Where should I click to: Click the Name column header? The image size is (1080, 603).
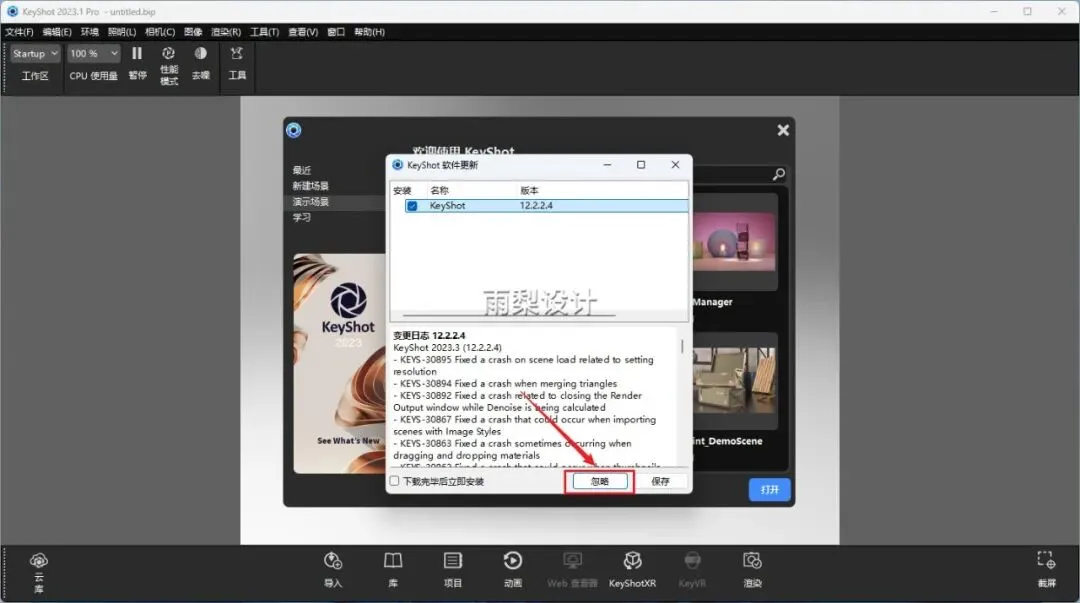439,190
